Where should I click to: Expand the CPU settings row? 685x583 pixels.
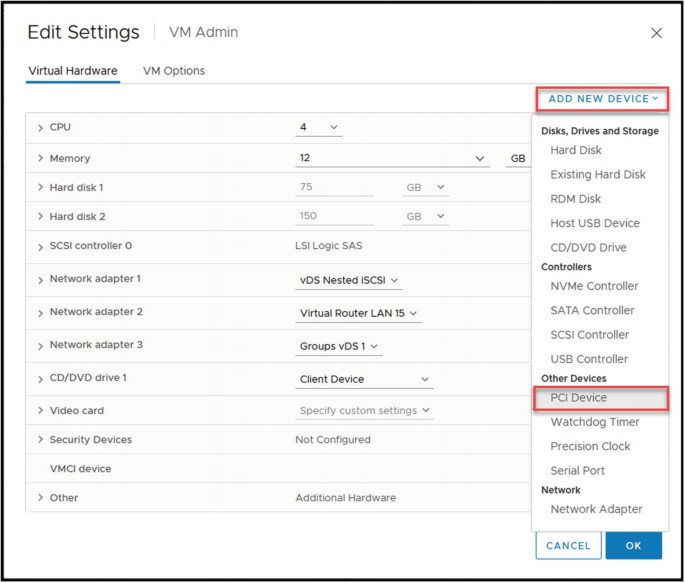(x=41, y=128)
